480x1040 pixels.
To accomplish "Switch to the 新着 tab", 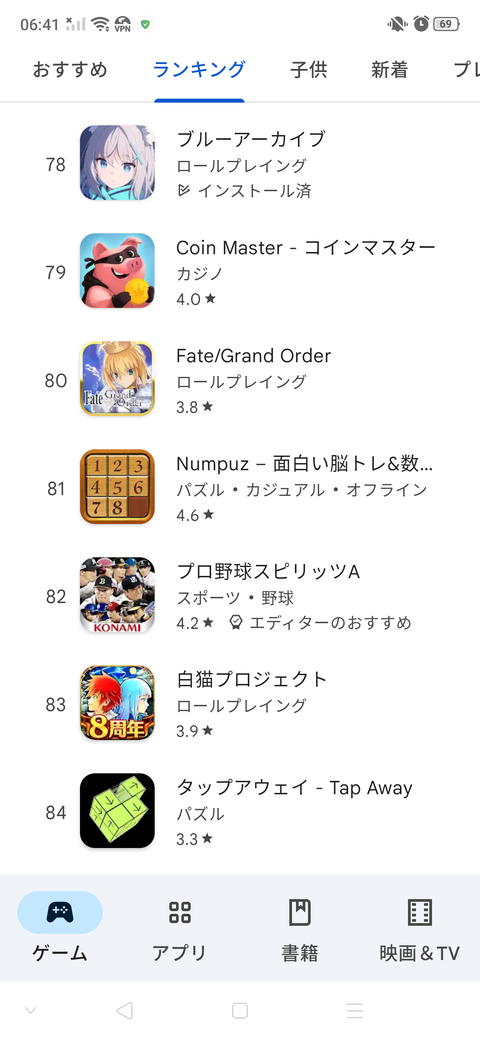I will click(x=390, y=70).
